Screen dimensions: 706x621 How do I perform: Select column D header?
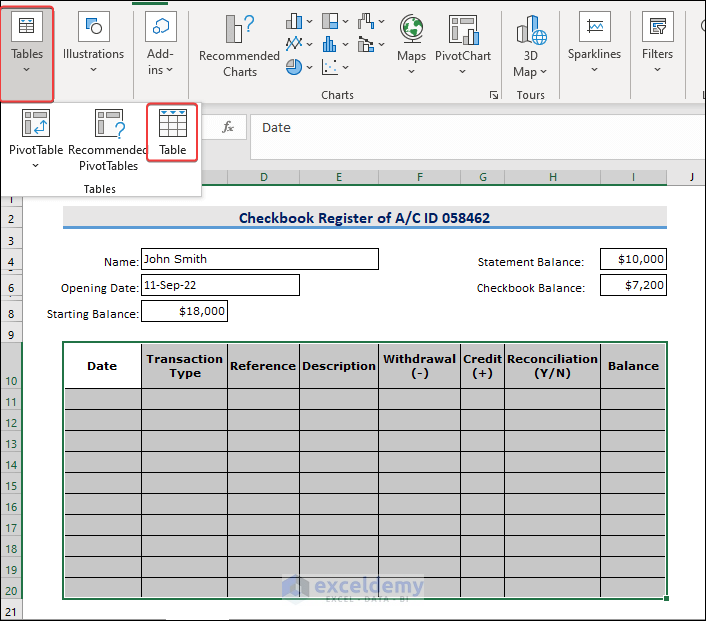[x=263, y=177]
